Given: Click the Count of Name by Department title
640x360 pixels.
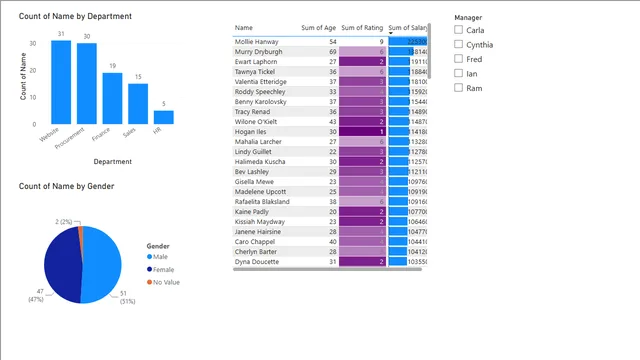Looking at the screenshot, I should tap(75, 16).
